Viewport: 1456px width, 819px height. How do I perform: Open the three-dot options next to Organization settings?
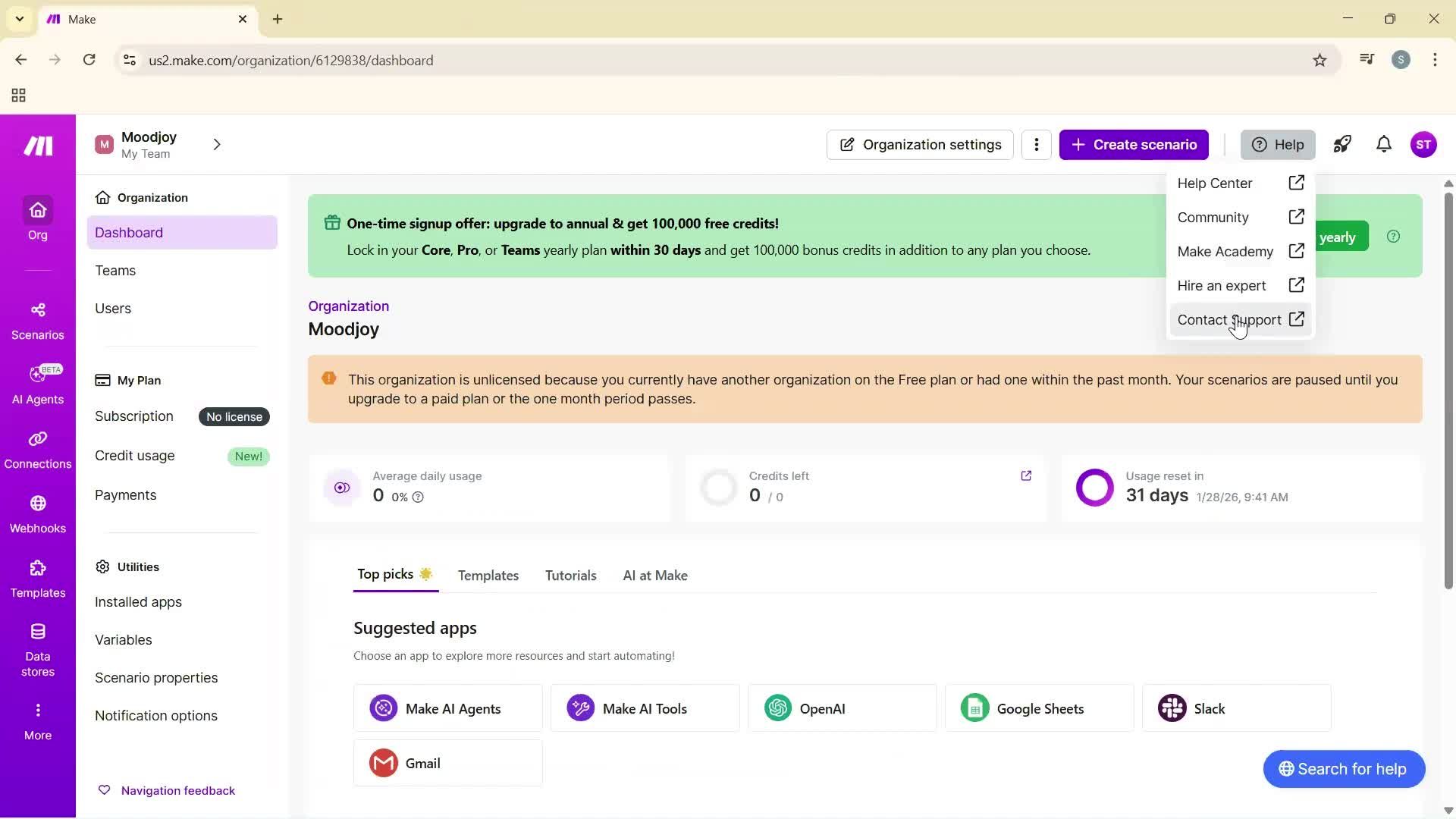[1037, 144]
